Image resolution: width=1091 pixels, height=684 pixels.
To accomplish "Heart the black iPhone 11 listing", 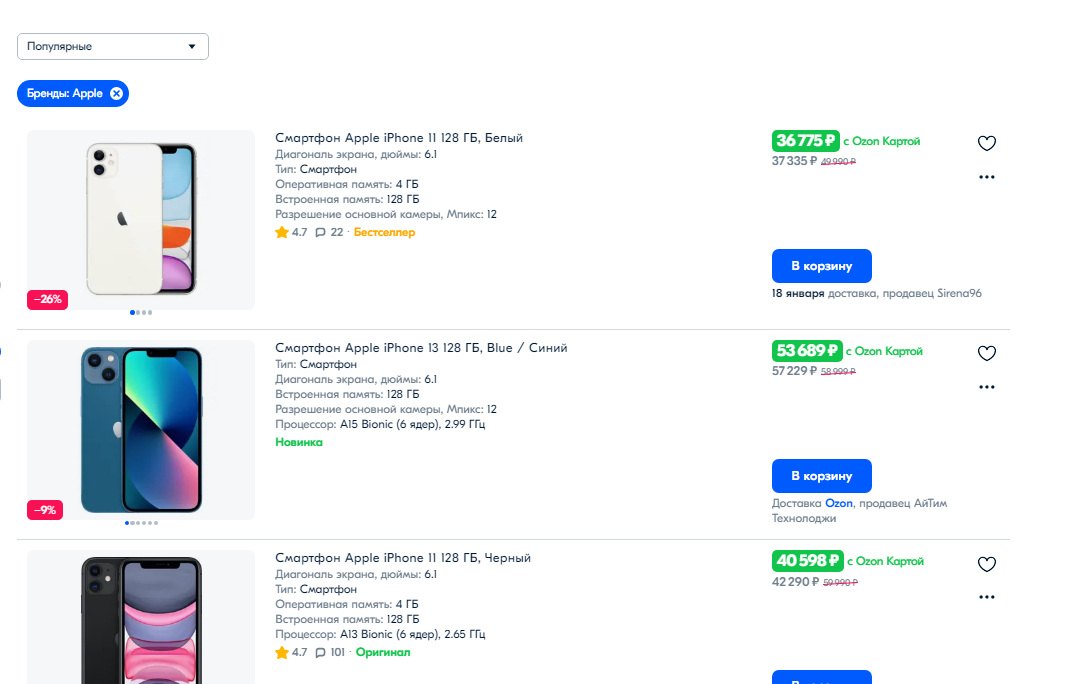I will 986,564.
